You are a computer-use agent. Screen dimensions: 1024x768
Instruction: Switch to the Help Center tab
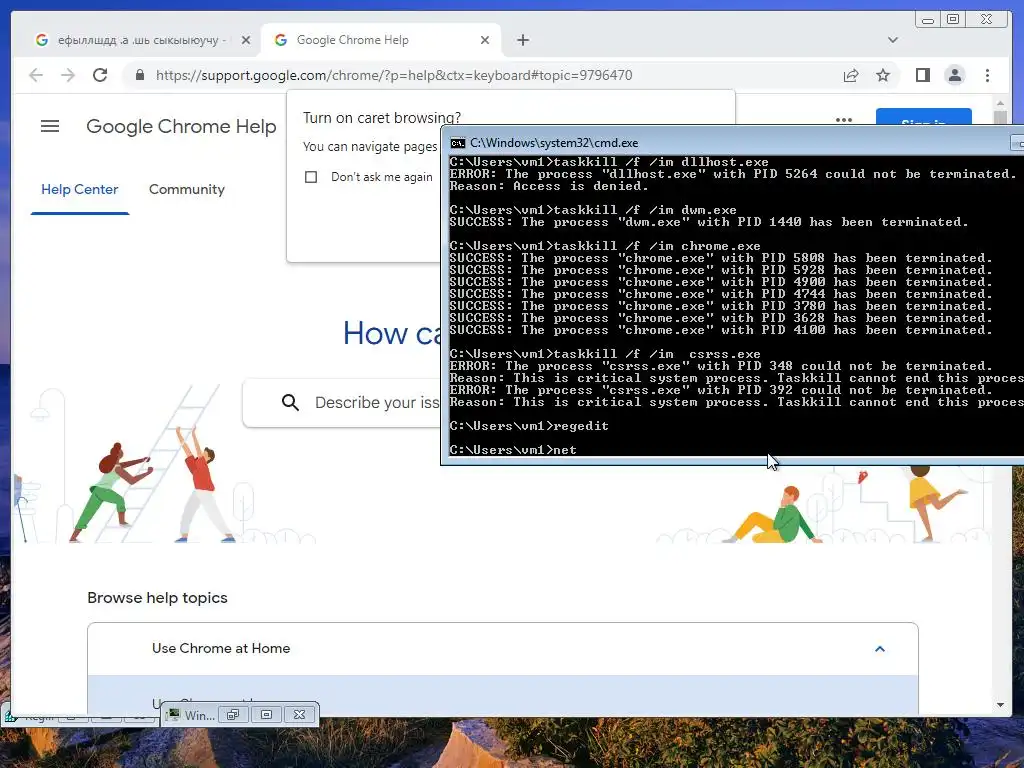[x=80, y=189]
